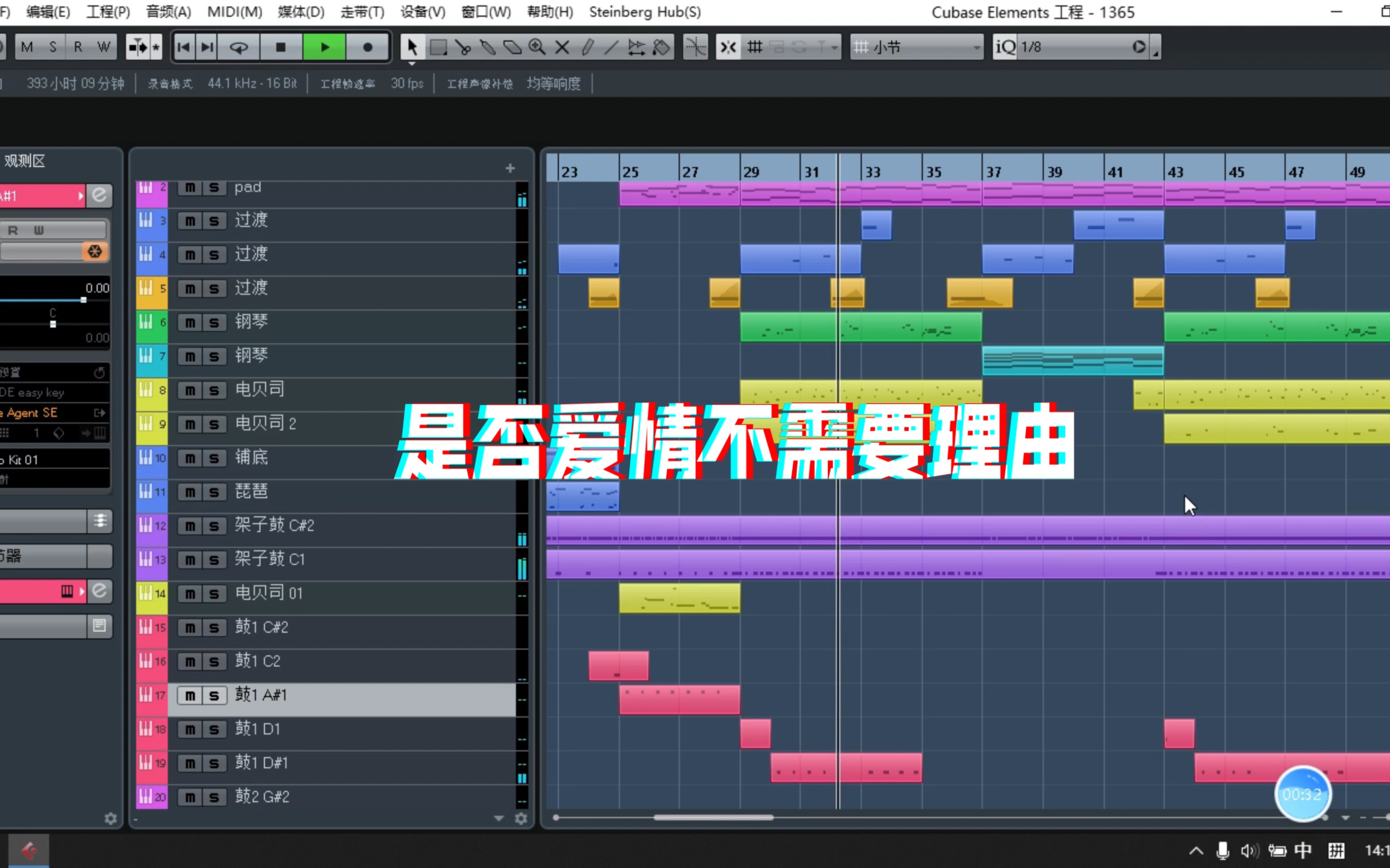1390x868 pixels.
Task: Select the Line tool
Action: (x=611, y=47)
